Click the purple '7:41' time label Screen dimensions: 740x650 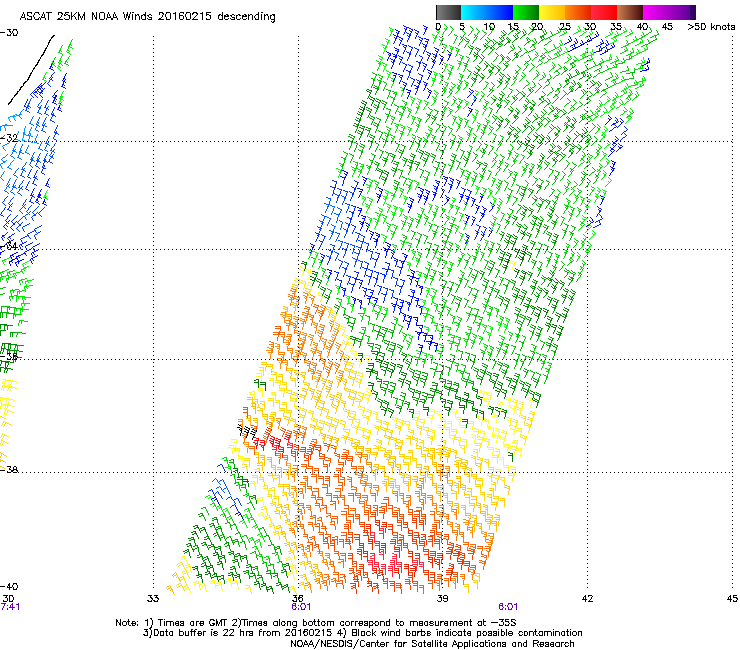click(10, 607)
